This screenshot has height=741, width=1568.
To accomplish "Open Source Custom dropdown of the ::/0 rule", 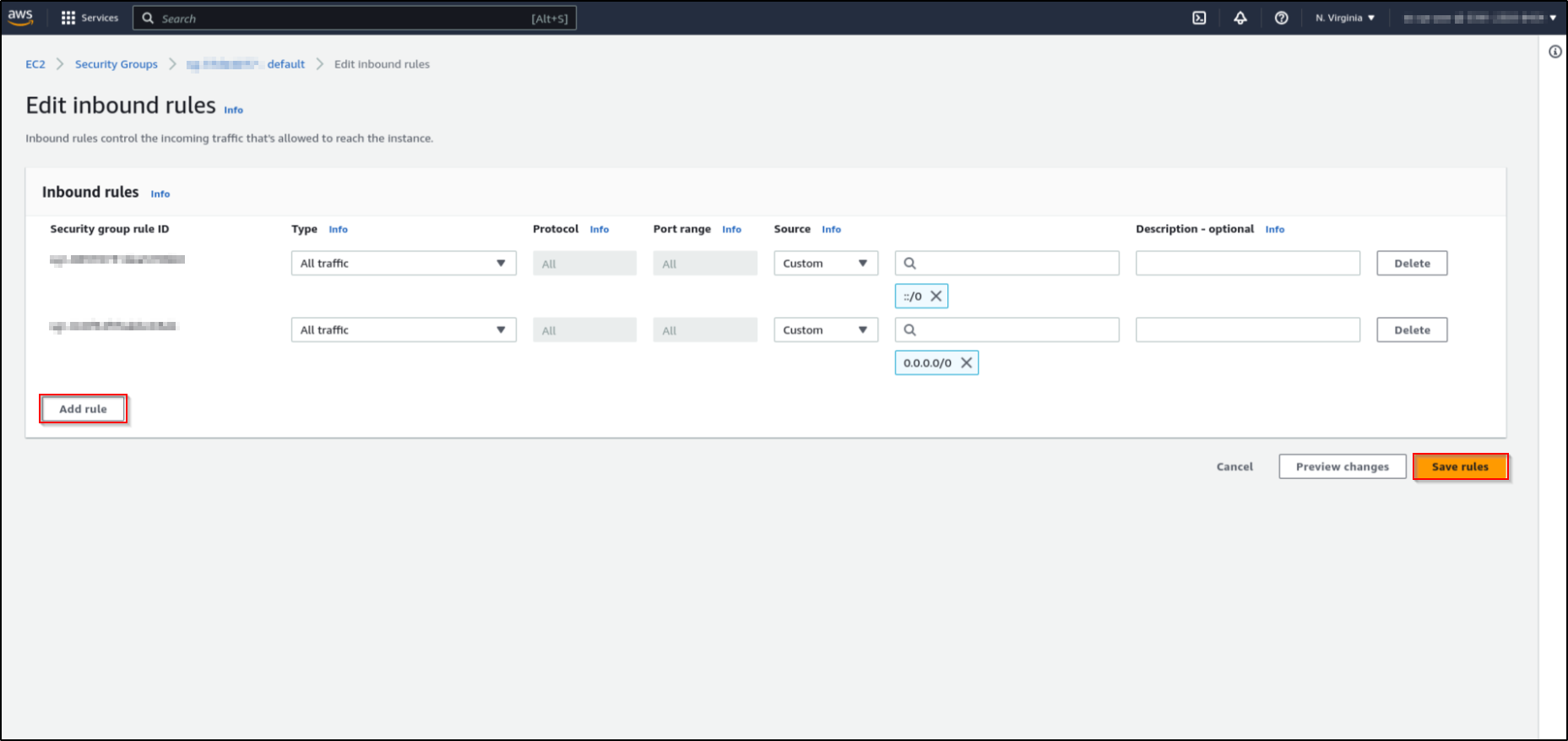I will 826,263.
